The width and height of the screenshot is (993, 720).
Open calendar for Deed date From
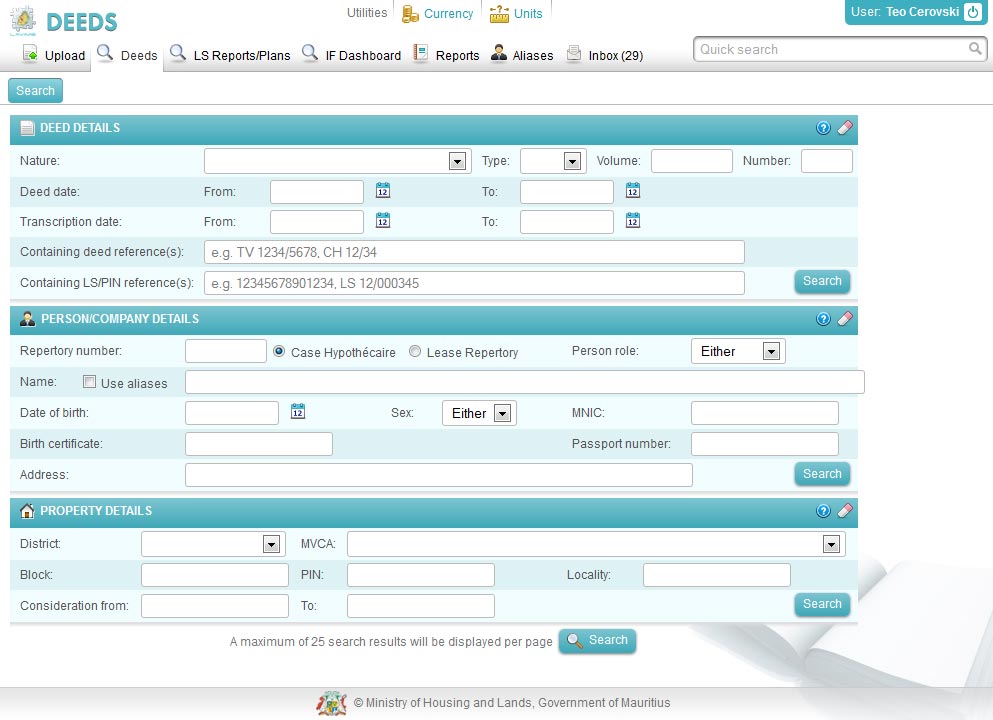click(x=383, y=191)
